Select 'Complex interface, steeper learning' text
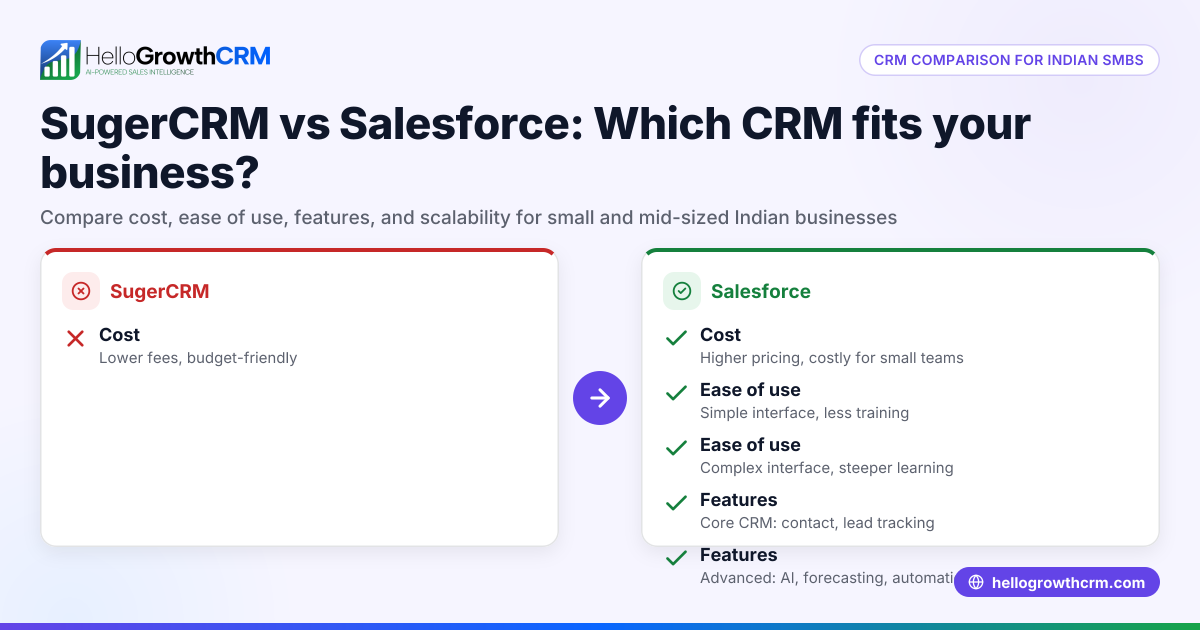The image size is (1200, 630). [x=827, y=468]
